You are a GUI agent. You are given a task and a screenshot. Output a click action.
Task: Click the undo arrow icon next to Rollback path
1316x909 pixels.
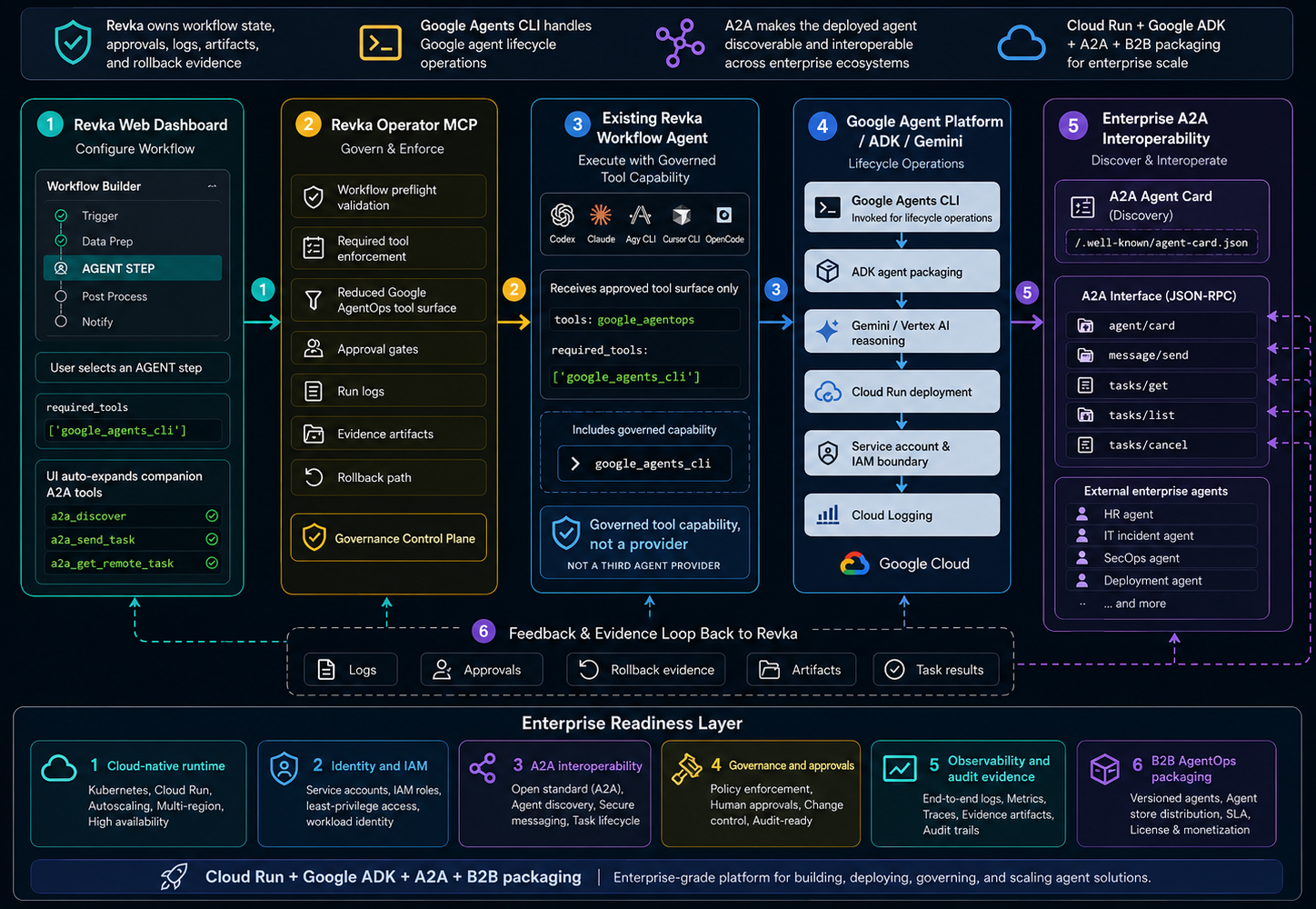[314, 477]
